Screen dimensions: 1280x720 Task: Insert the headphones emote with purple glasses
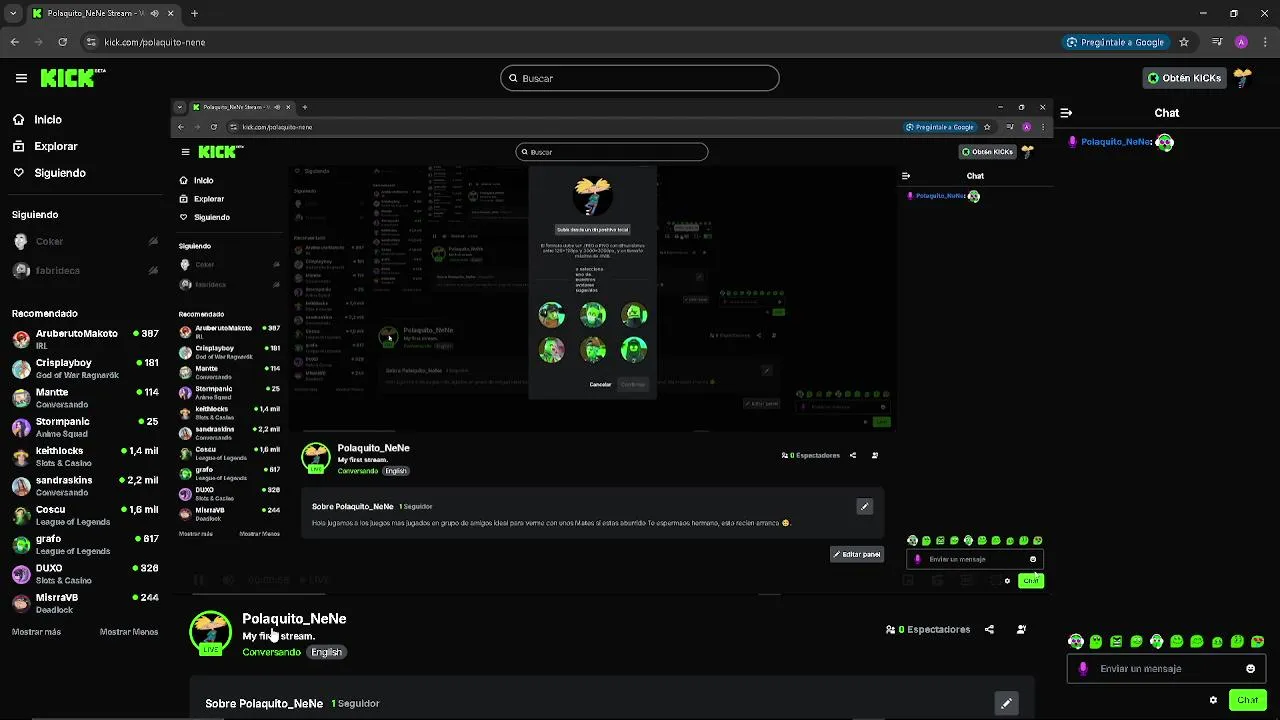[1076, 642]
